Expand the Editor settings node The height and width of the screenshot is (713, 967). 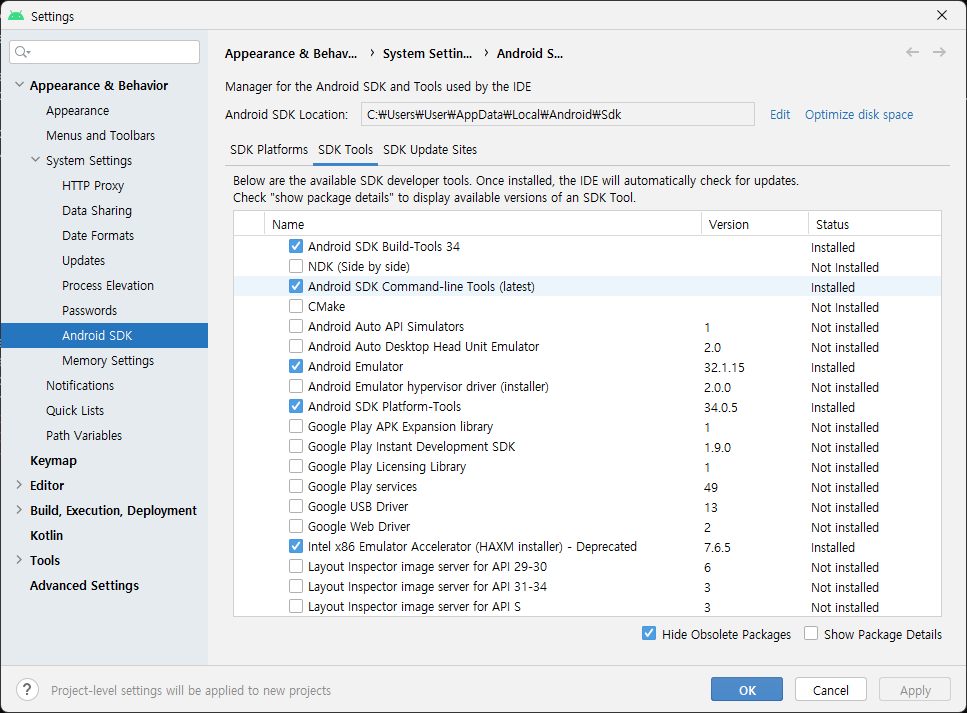19,485
